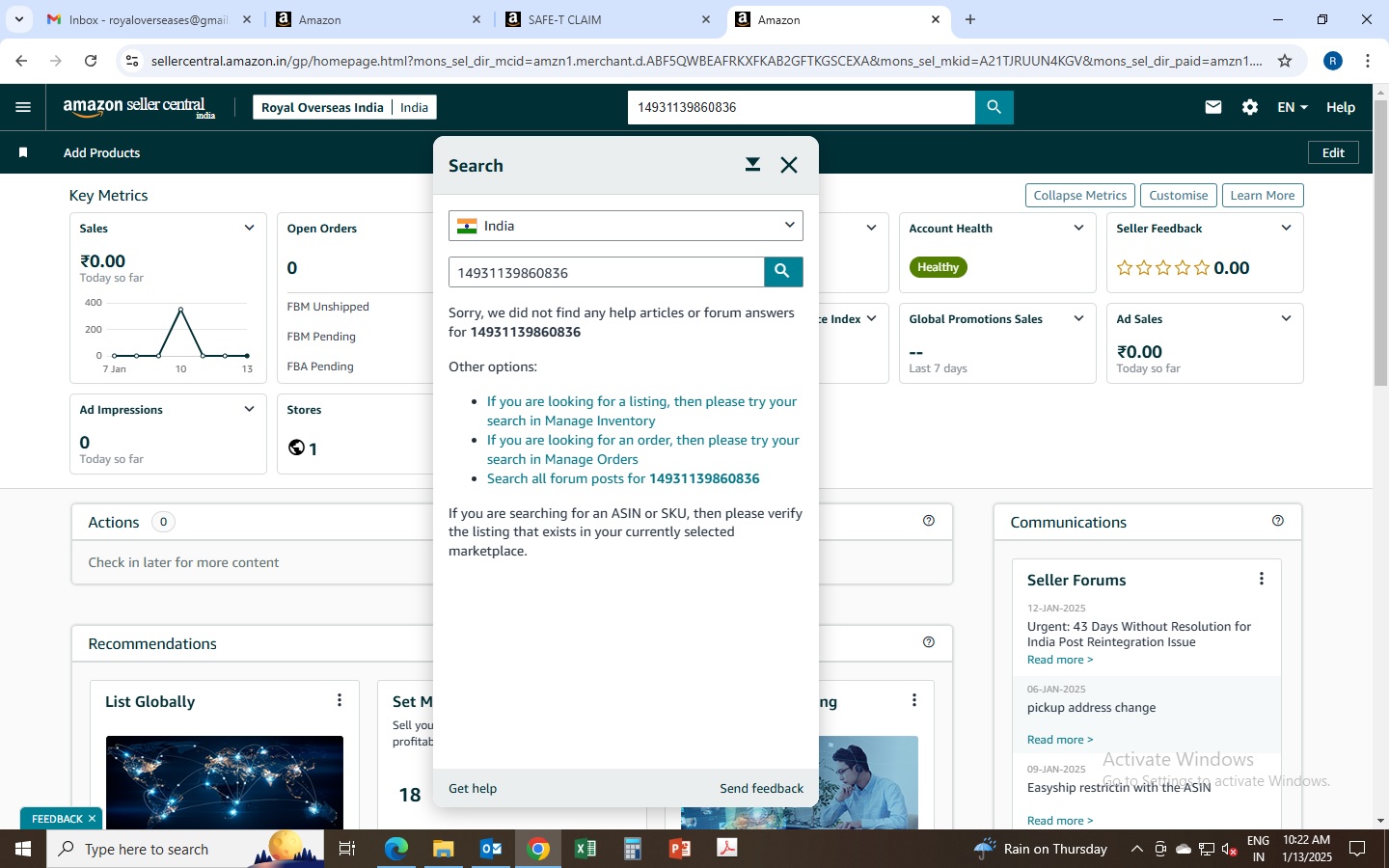Click Search all forum posts link

(623, 478)
